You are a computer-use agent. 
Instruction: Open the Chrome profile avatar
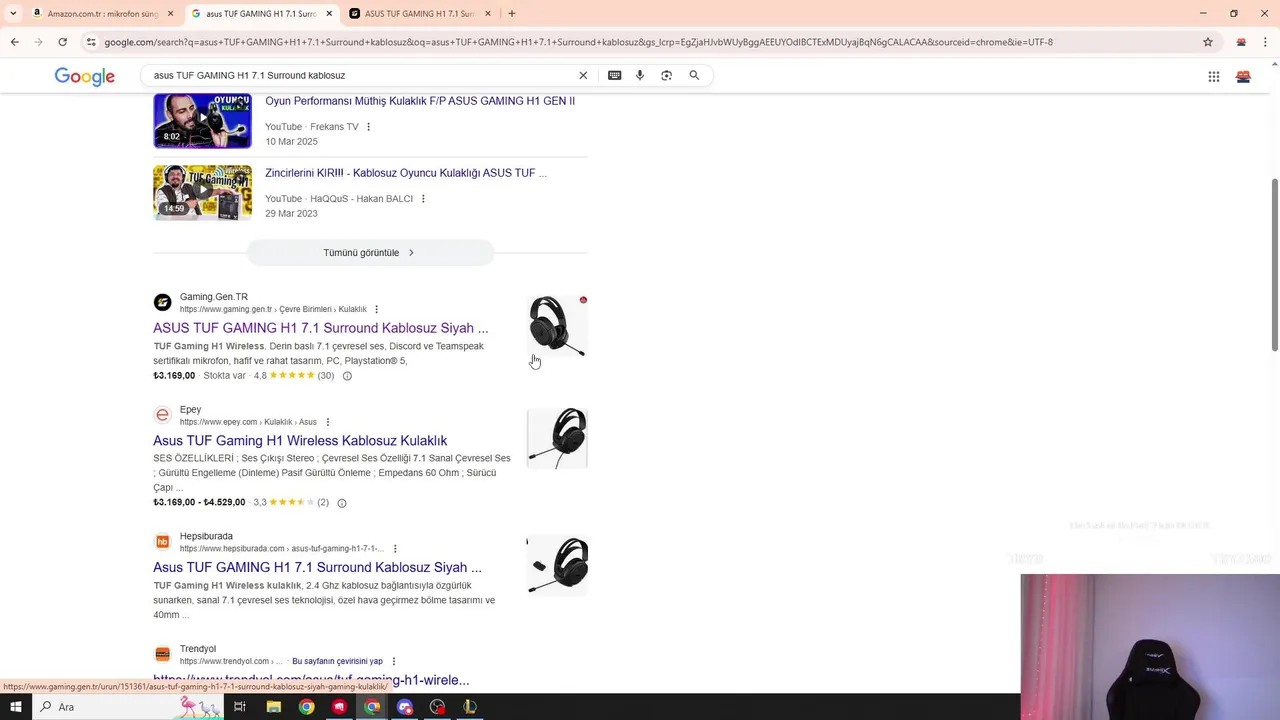(x=1241, y=42)
